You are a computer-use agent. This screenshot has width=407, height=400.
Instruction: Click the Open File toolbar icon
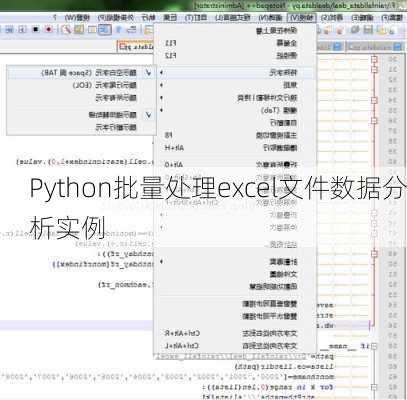point(382,30)
